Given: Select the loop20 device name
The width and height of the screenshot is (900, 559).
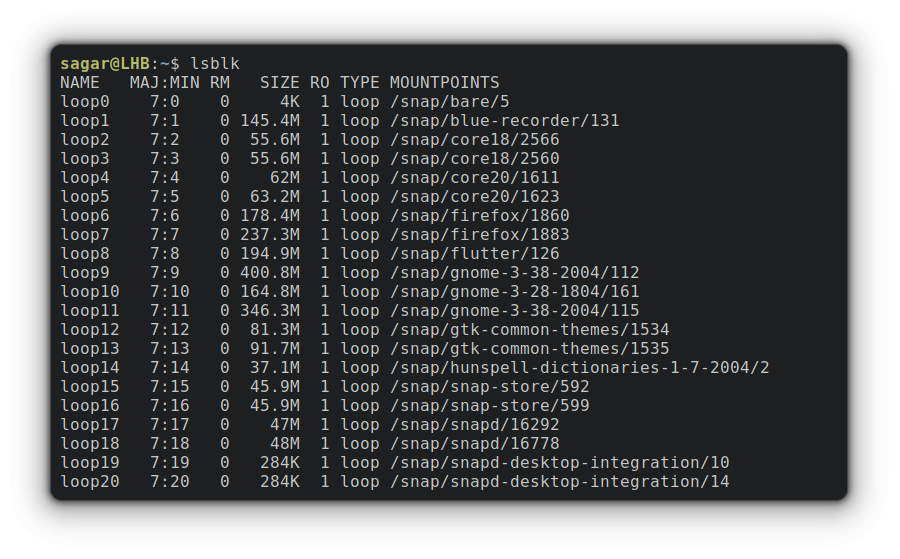Looking at the screenshot, I should (x=90, y=481).
